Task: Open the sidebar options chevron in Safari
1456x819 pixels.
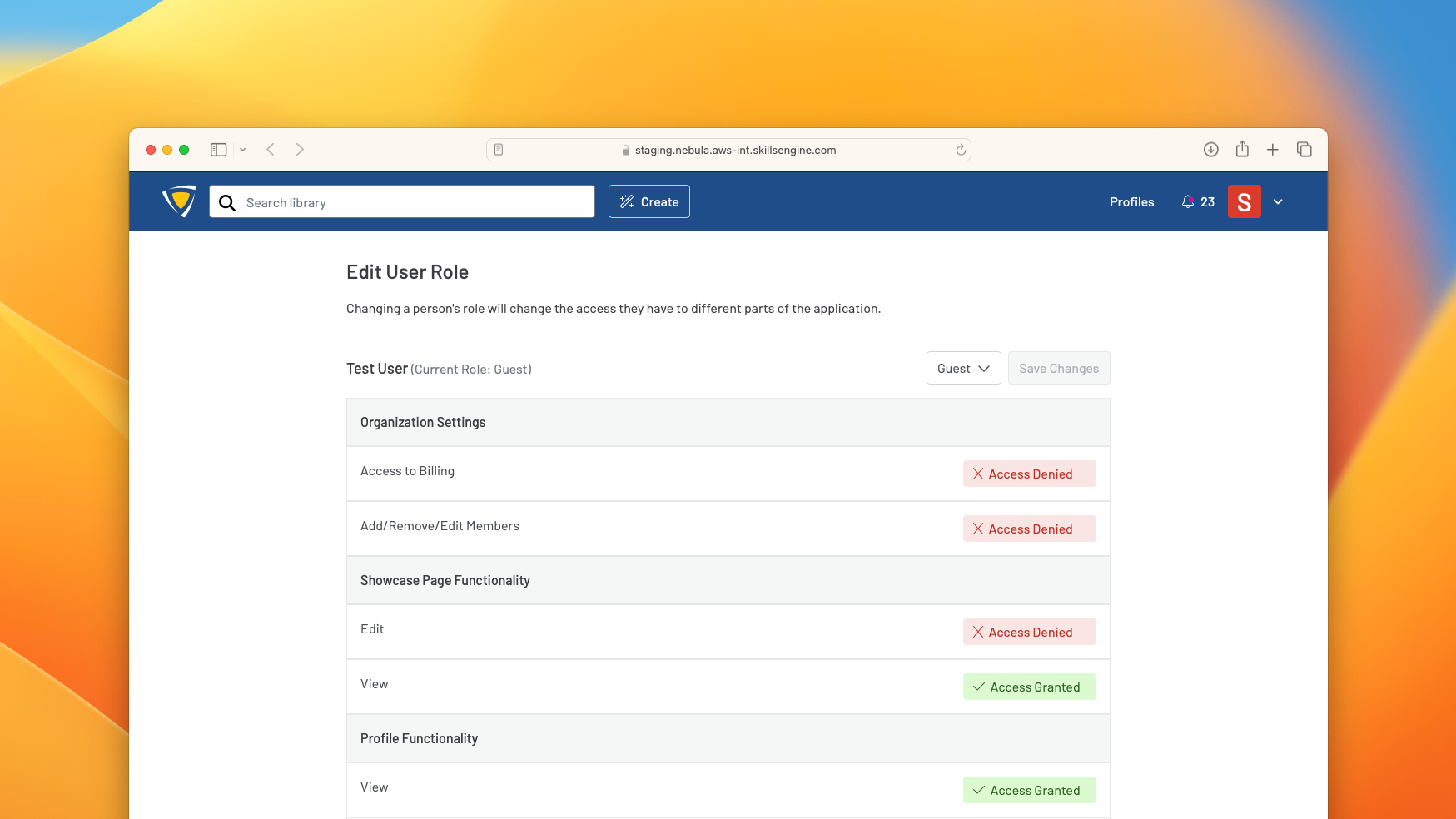Action: [x=243, y=149]
